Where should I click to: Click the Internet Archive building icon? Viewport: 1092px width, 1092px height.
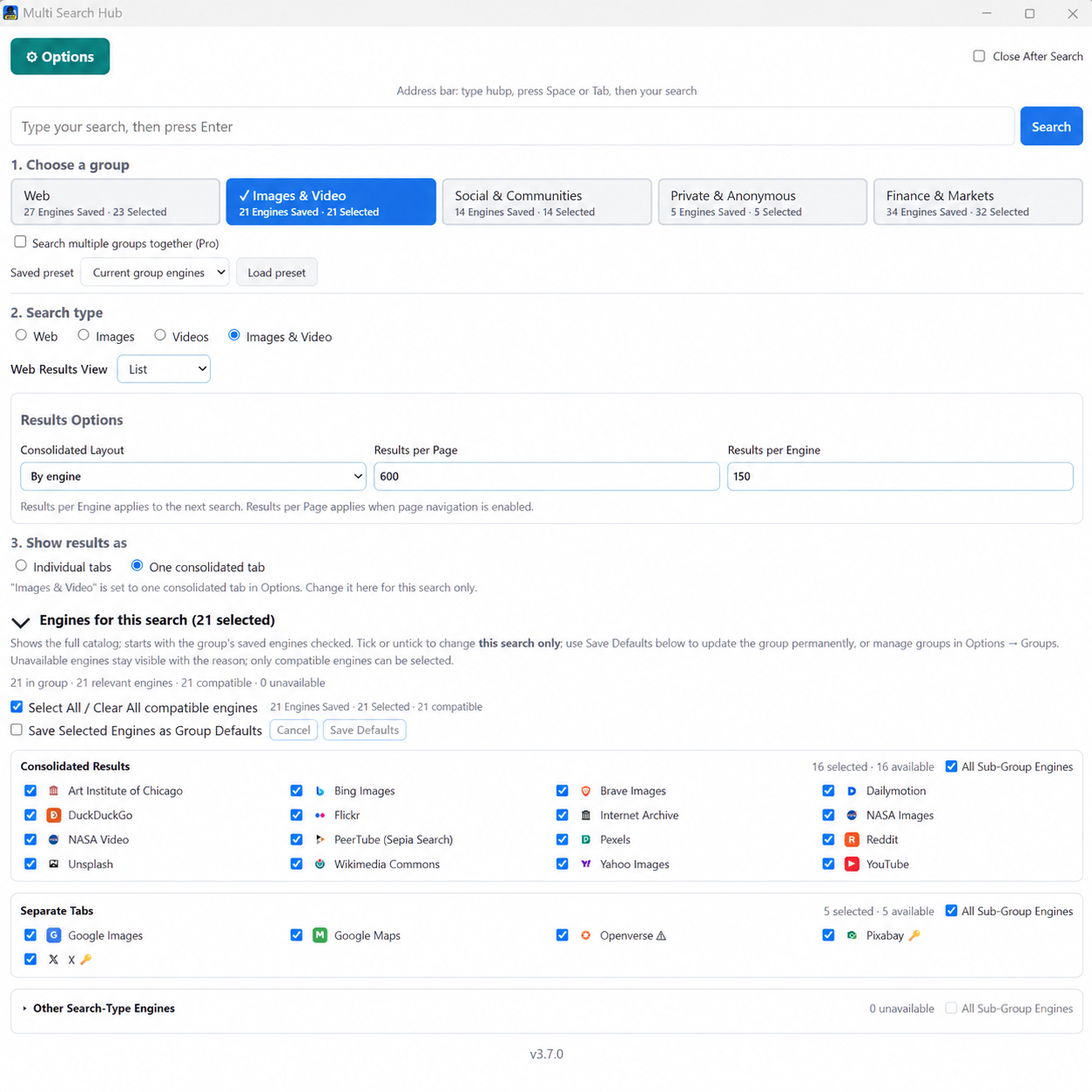click(x=586, y=815)
